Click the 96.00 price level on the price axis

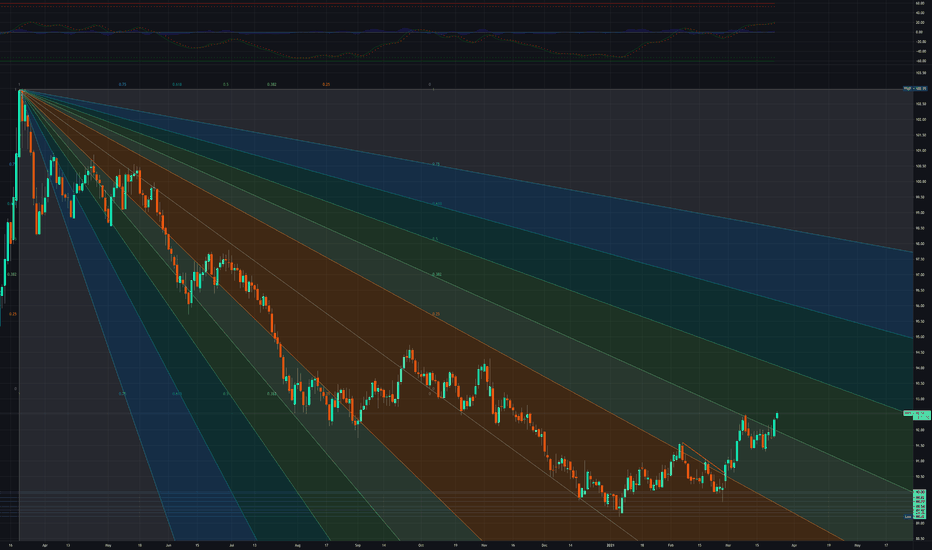(x=920, y=306)
